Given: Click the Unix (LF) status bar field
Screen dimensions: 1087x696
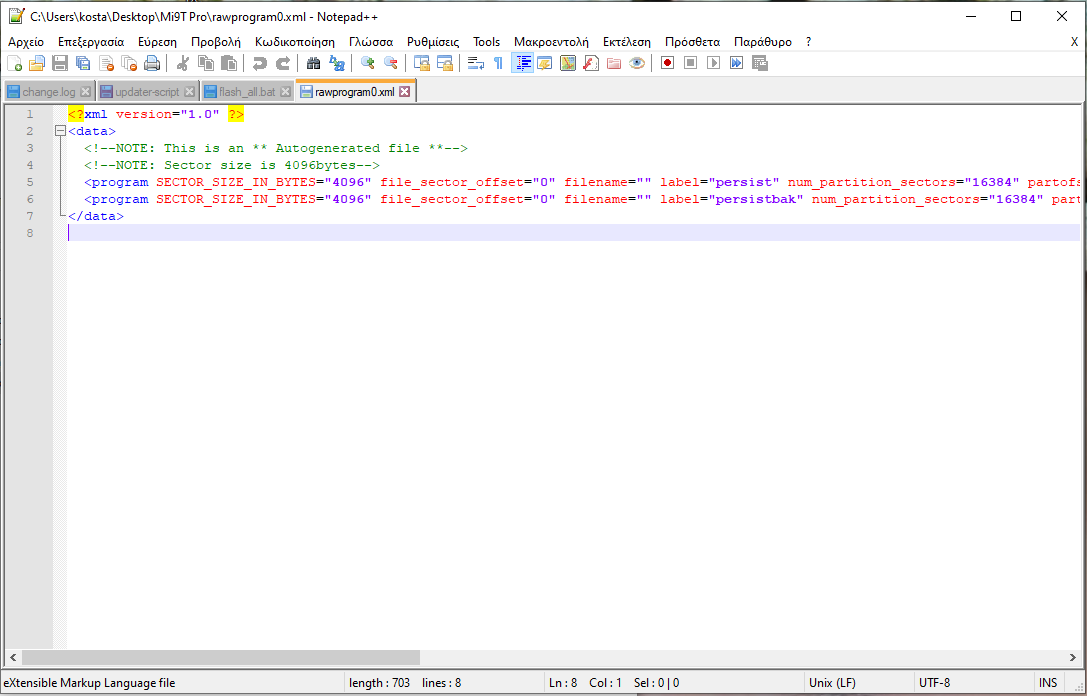Looking at the screenshot, I should 832,683.
